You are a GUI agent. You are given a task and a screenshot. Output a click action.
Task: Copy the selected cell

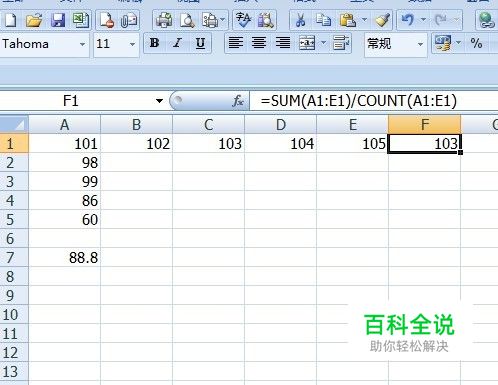pos(323,20)
